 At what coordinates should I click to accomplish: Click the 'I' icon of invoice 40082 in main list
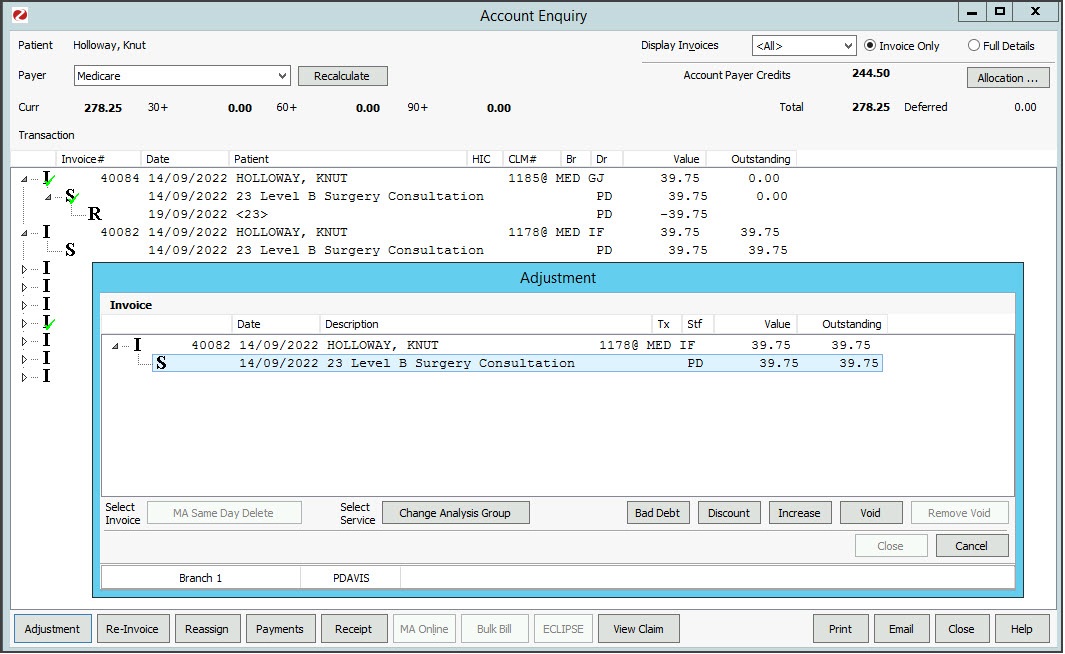(46, 232)
